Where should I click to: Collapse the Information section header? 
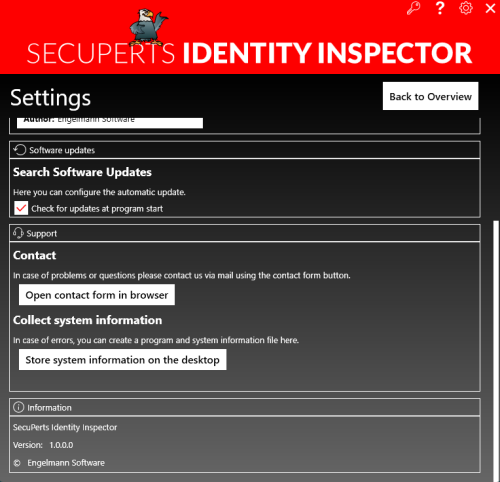point(245,407)
